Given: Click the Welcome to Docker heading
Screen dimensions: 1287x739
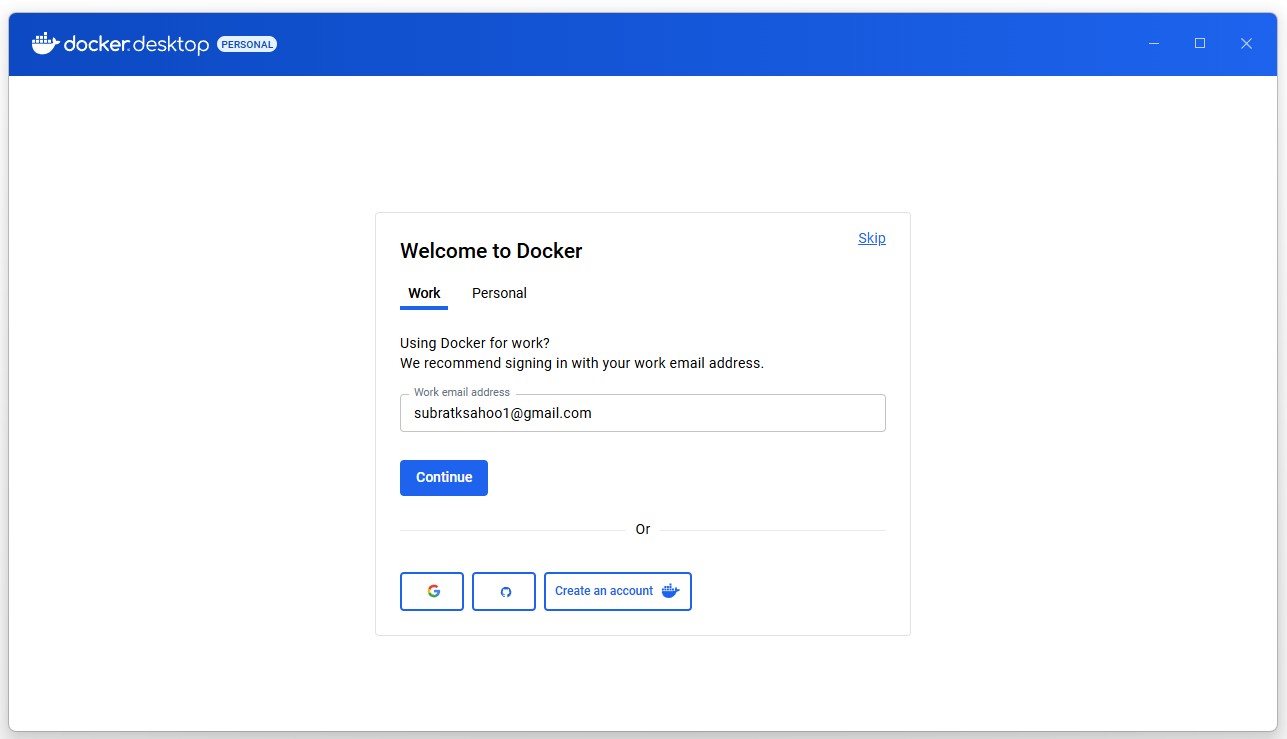Looking at the screenshot, I should click(491, 251).
